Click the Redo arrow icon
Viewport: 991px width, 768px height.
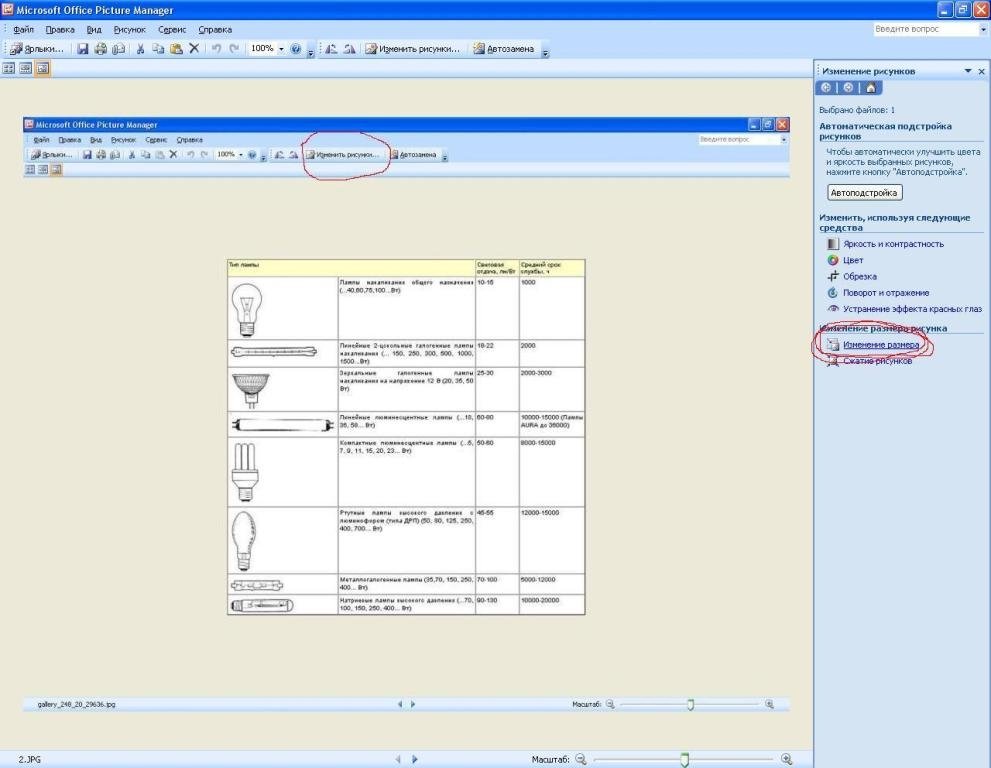[234, 49]
